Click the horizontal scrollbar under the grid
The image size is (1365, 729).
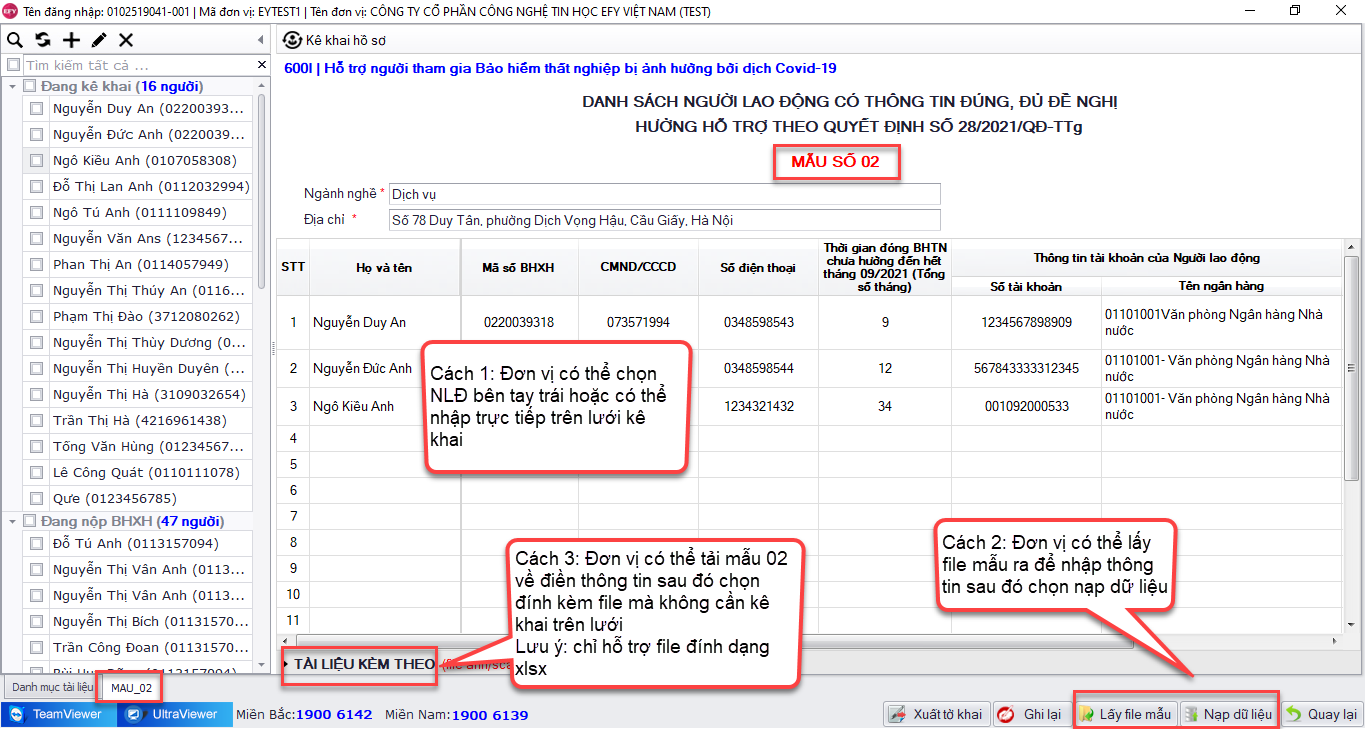[715, 641]
